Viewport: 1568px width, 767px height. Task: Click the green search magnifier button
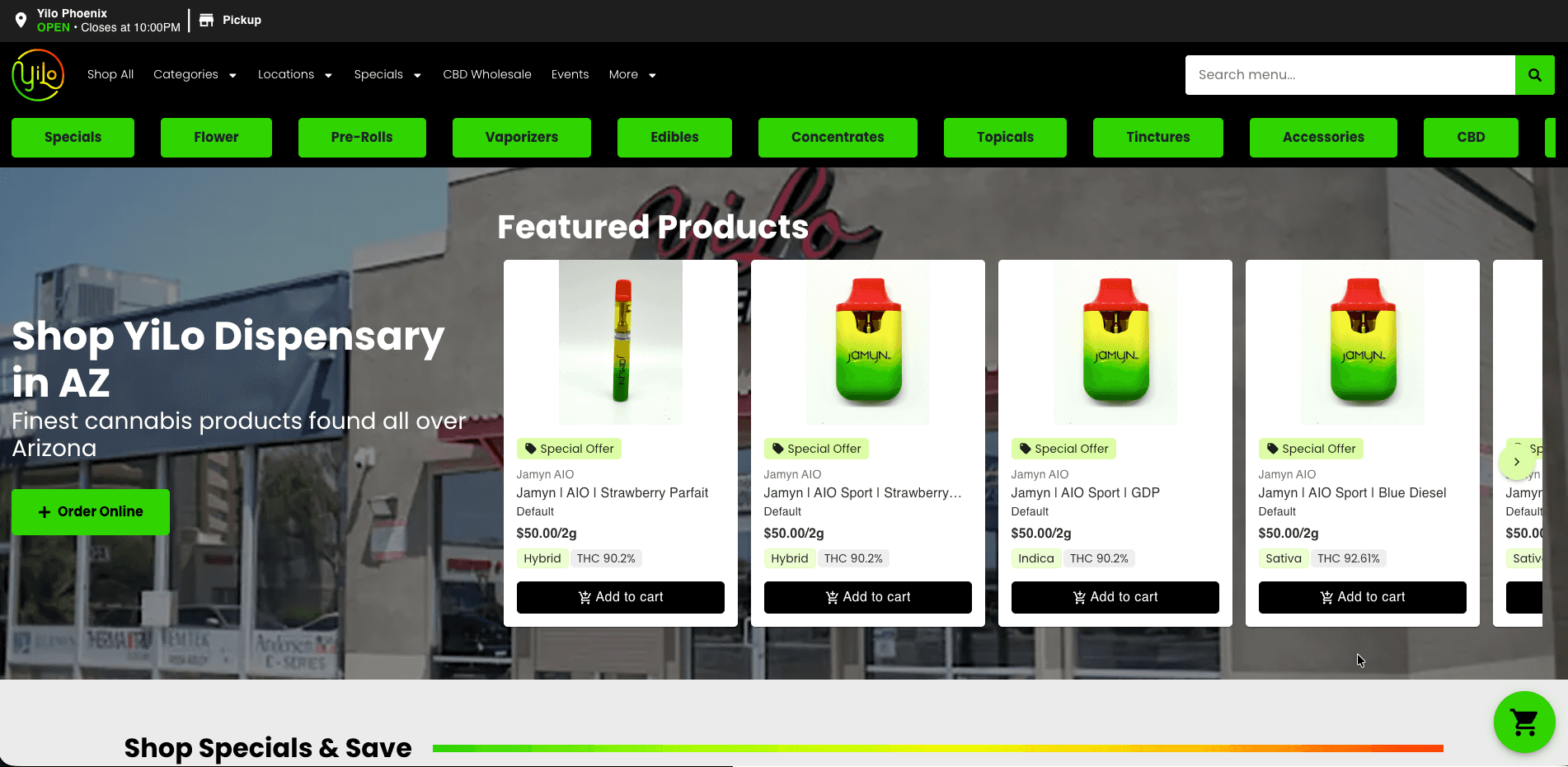point(1534,75)
